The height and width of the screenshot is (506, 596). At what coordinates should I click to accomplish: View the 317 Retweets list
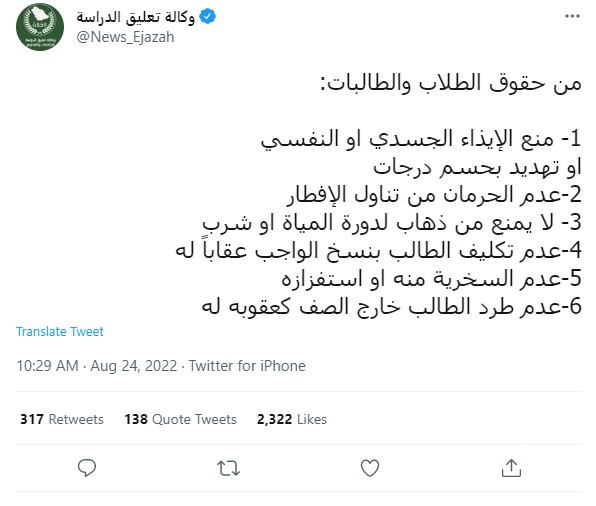(x=62, y=419)
